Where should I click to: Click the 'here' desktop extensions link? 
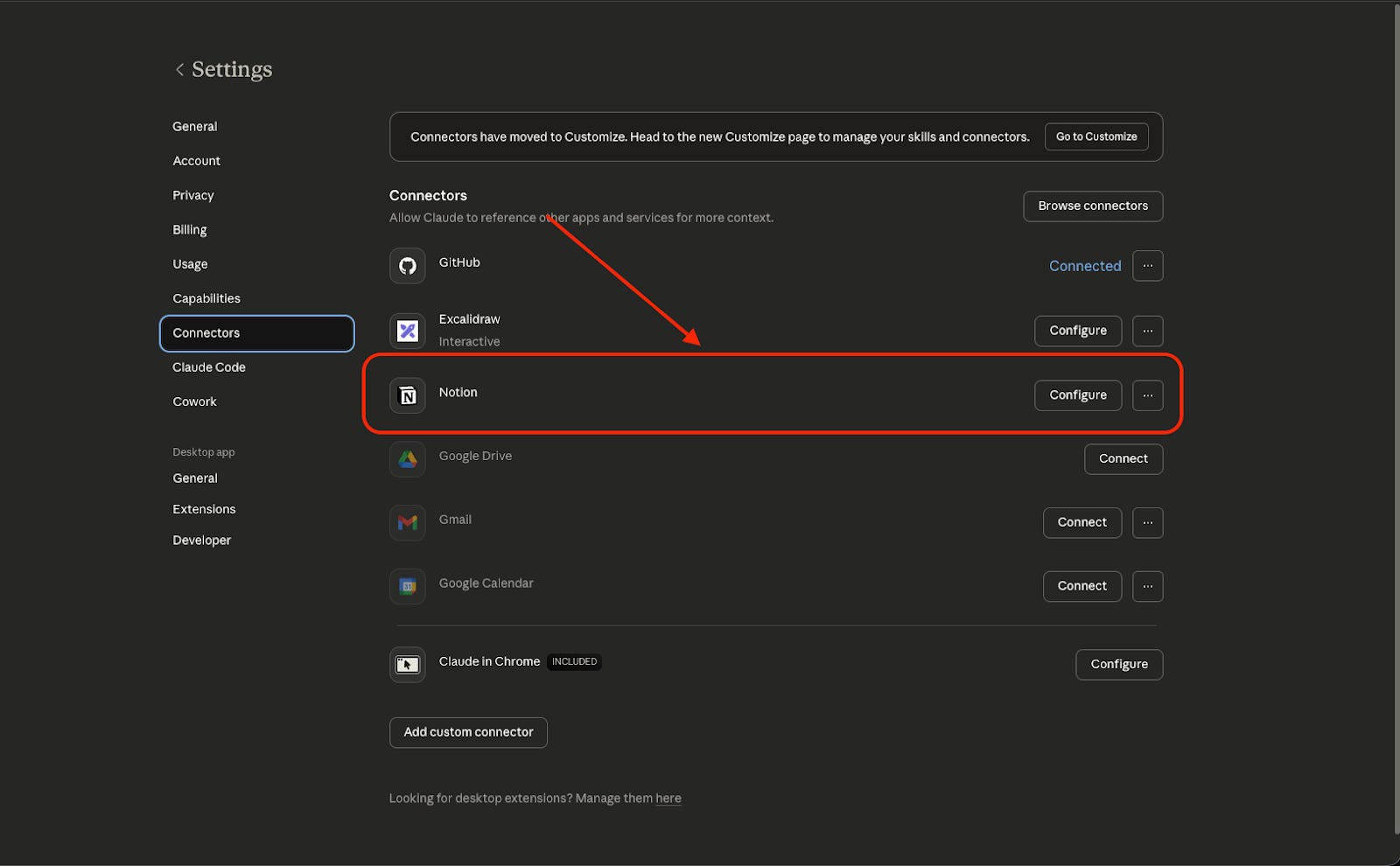(x=668, y=799)
